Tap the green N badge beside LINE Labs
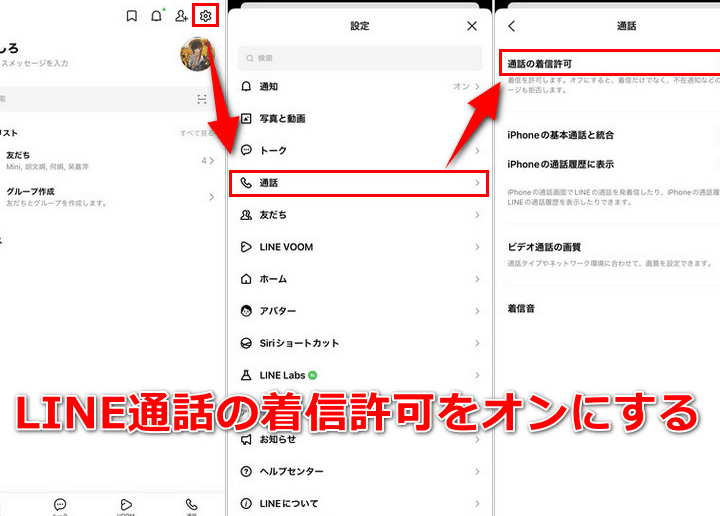 click(312, 375)
